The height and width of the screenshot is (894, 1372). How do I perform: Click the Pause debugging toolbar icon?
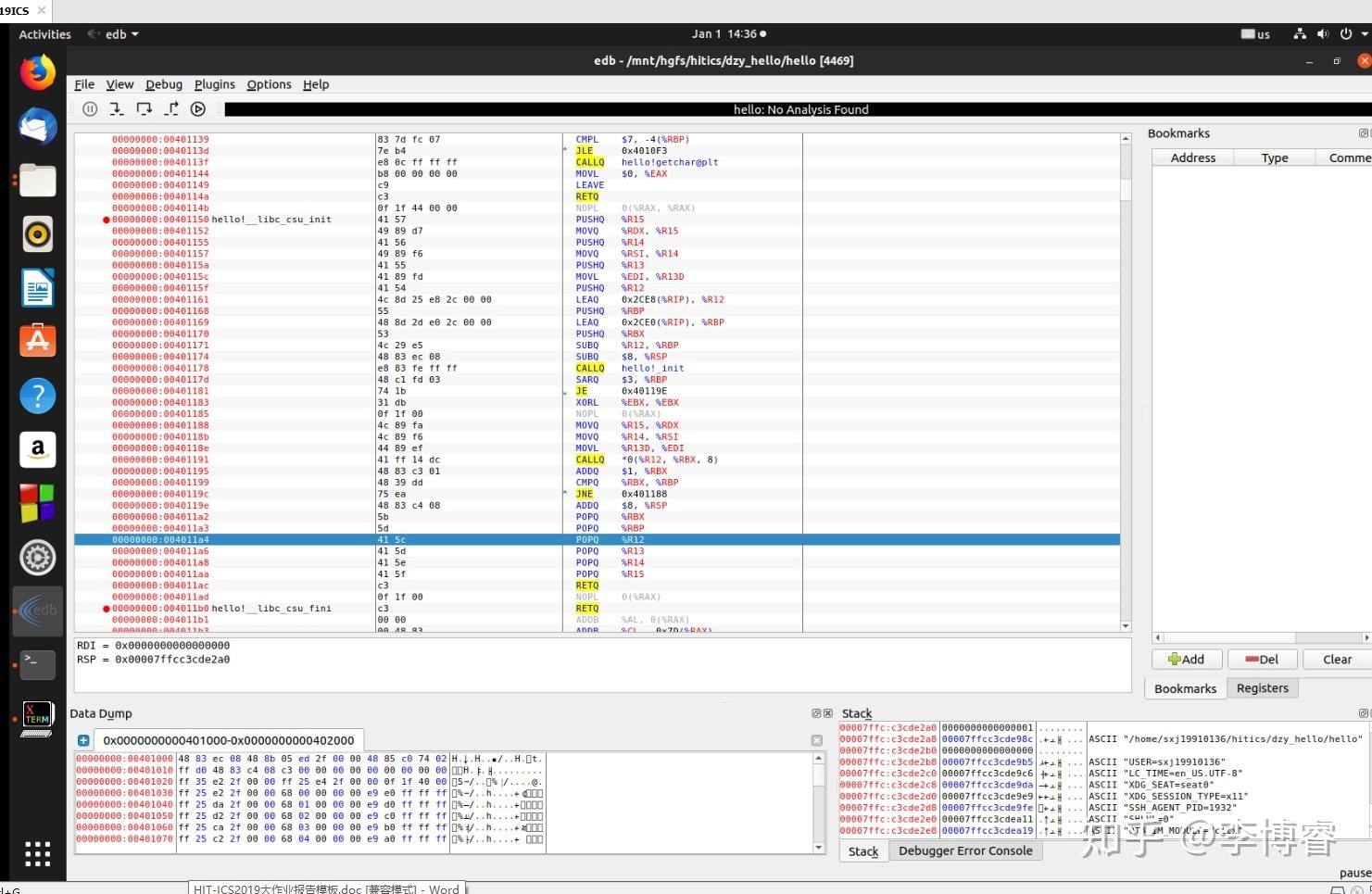pos(90,109)
